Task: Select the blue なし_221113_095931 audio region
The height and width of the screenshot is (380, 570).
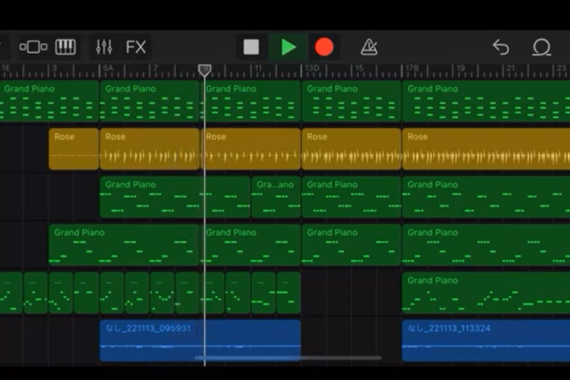Action: (200, 340)
